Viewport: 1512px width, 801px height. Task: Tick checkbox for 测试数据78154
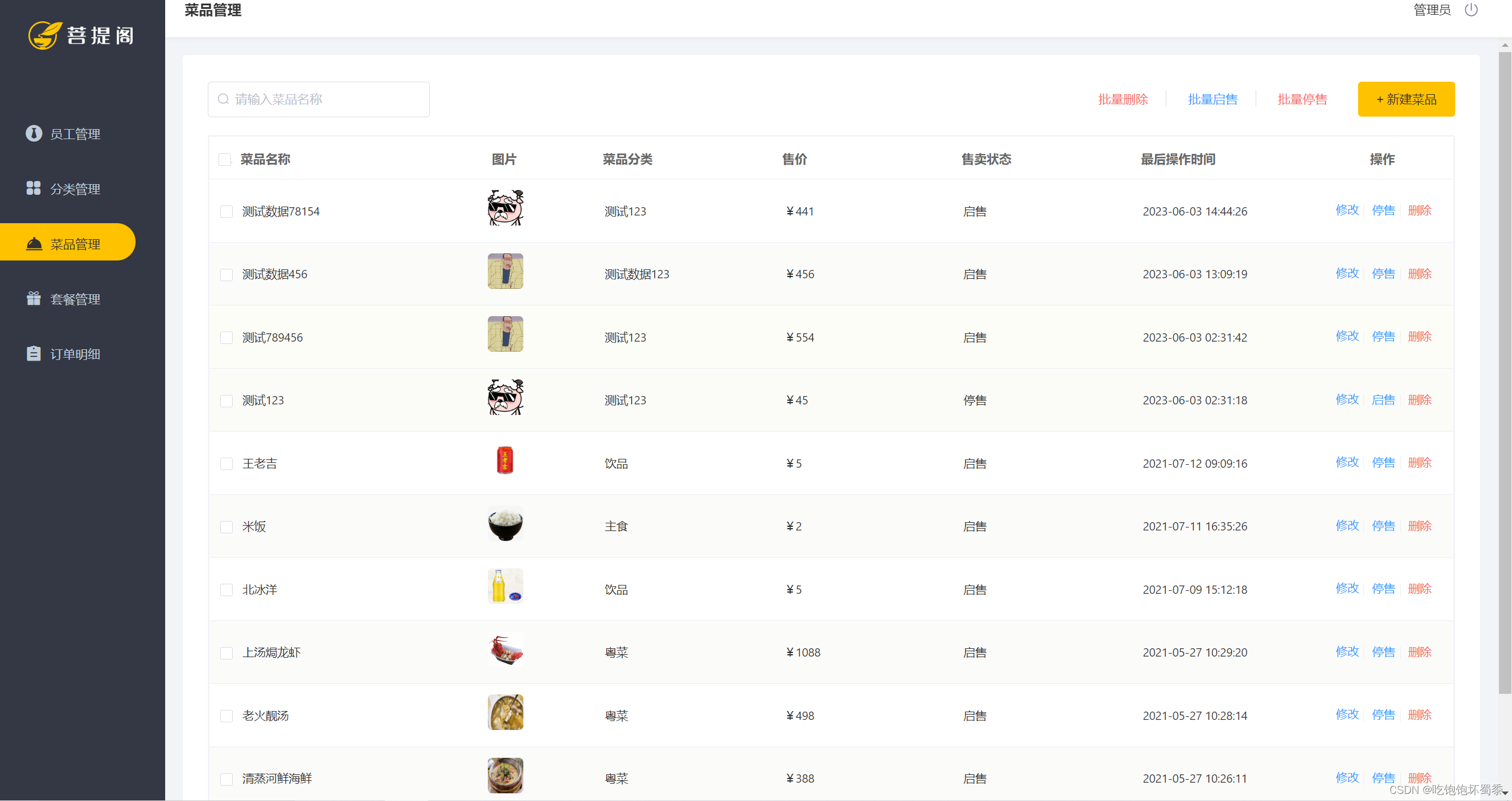pyautogui.click(x=226, y=211)
